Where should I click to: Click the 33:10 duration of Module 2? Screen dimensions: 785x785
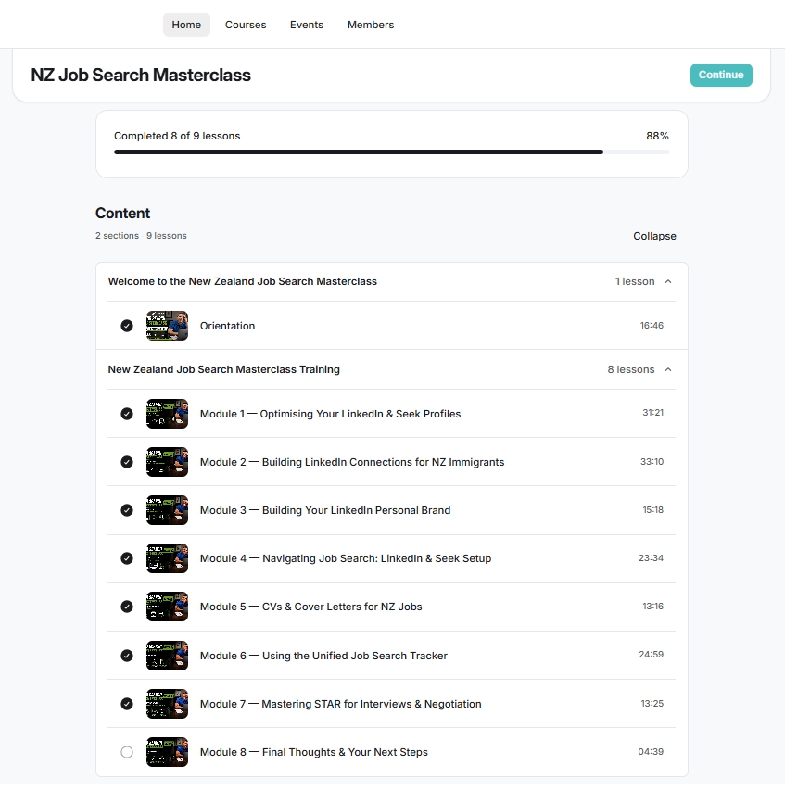(652, 462)
